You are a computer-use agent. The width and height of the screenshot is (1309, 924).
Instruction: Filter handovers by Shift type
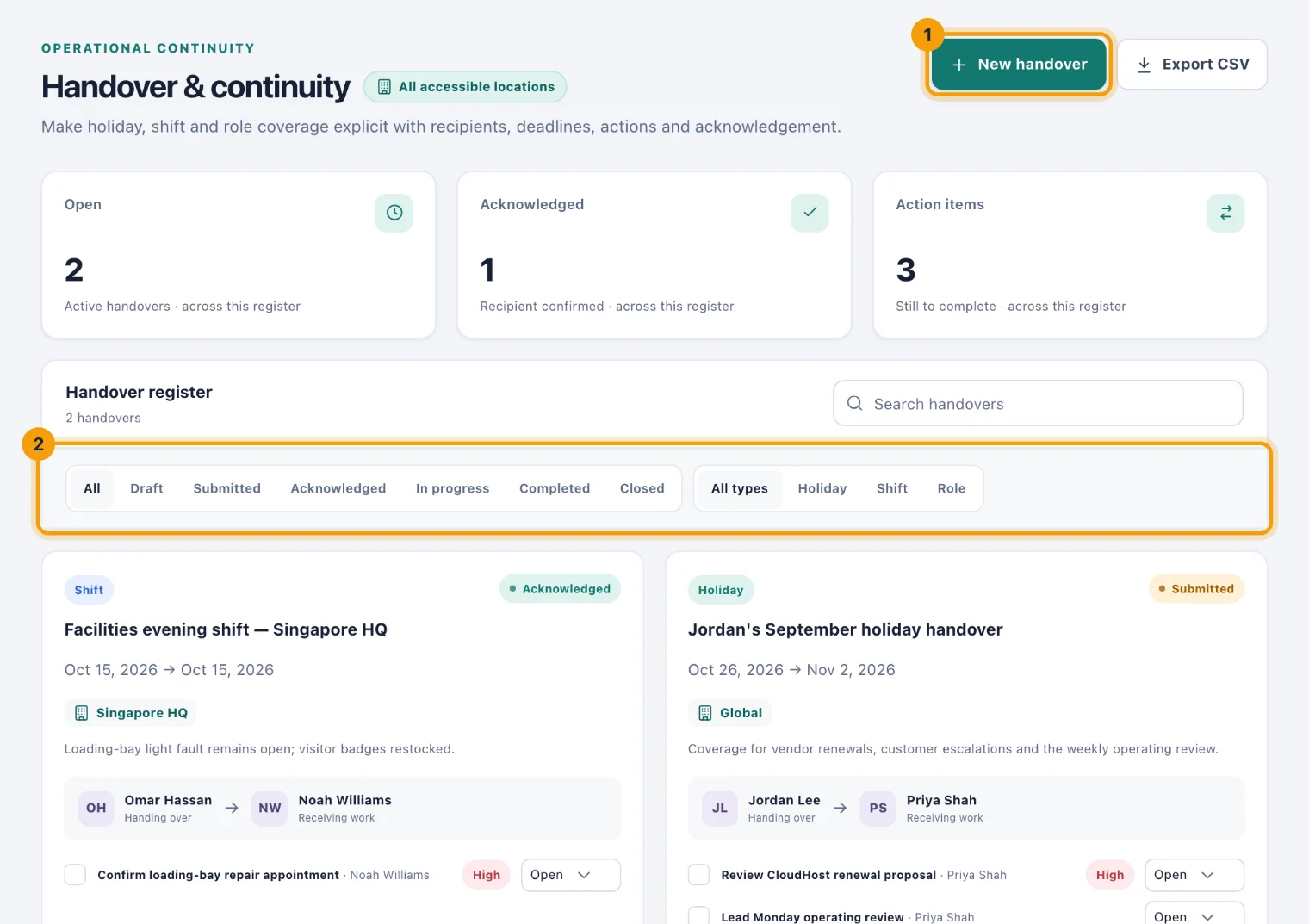892,488
